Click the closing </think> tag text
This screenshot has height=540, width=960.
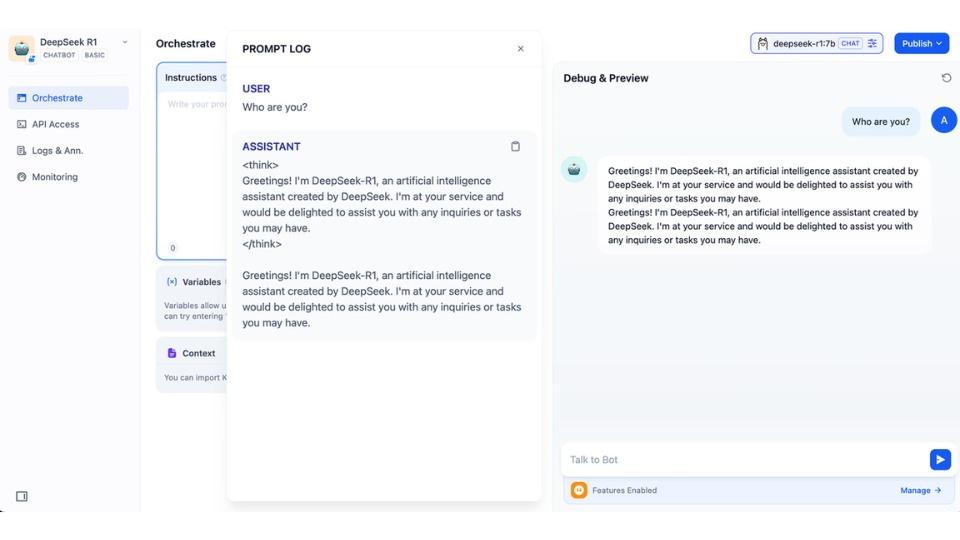(x=262, y=244)
